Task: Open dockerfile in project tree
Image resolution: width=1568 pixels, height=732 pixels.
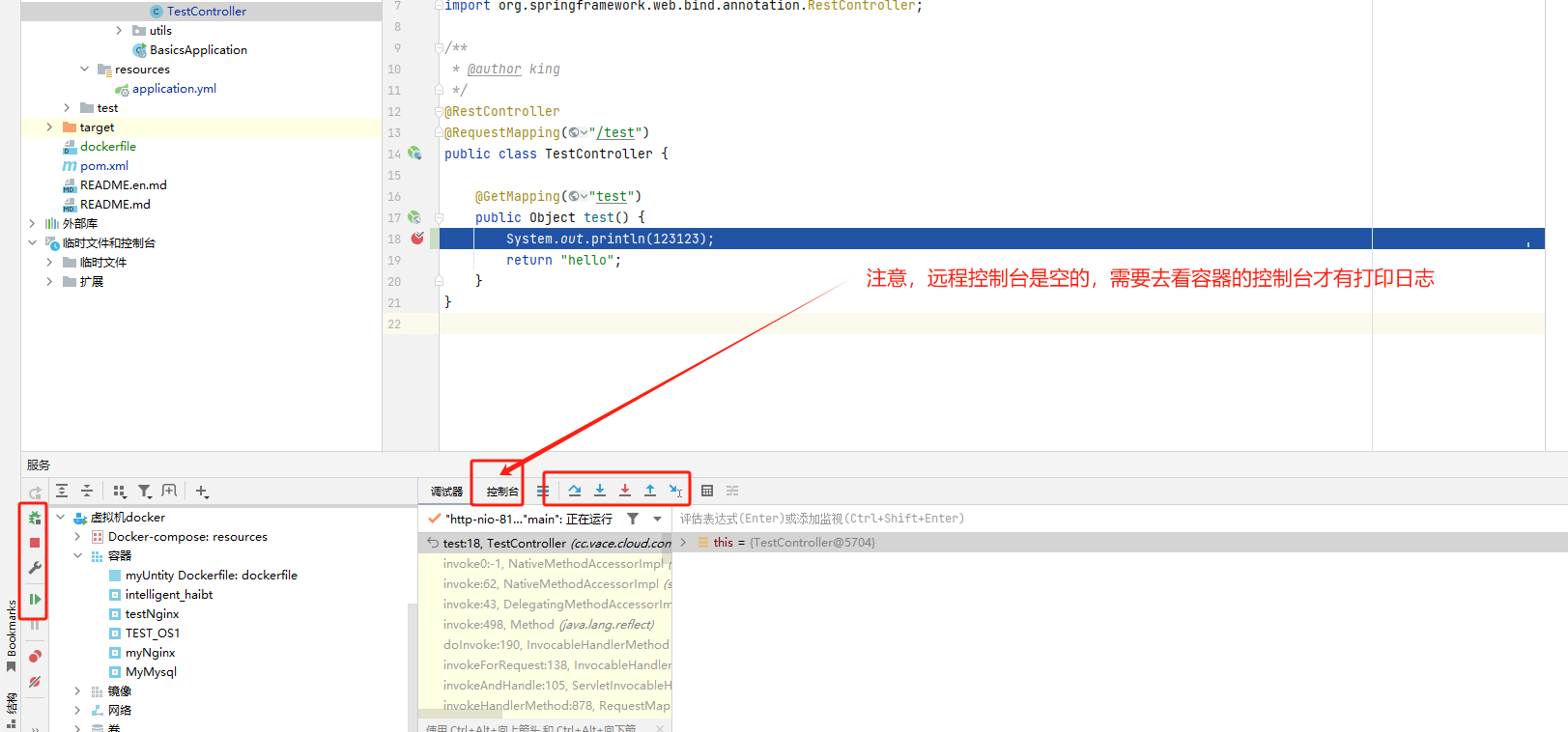Action: coord(108,146)
